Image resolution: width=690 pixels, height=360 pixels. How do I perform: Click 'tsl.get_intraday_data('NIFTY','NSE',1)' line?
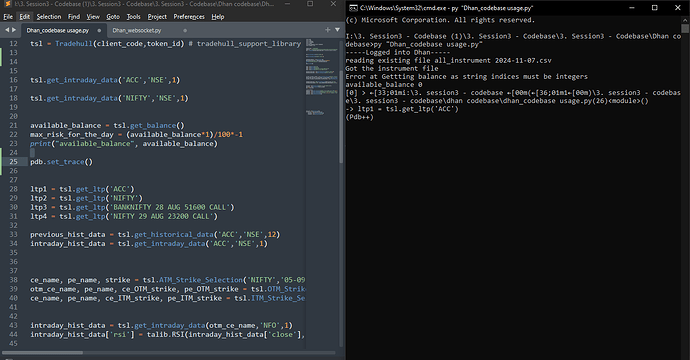(109, 98)
